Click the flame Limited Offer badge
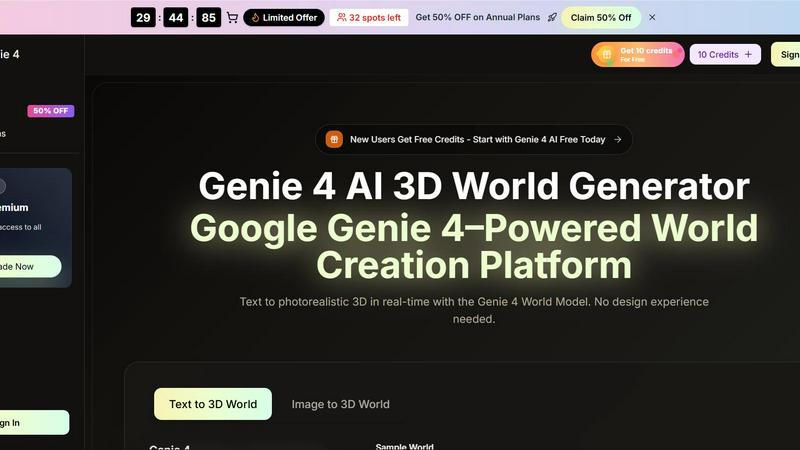Screen dimensions: 800x450 [x=284, y=17]
